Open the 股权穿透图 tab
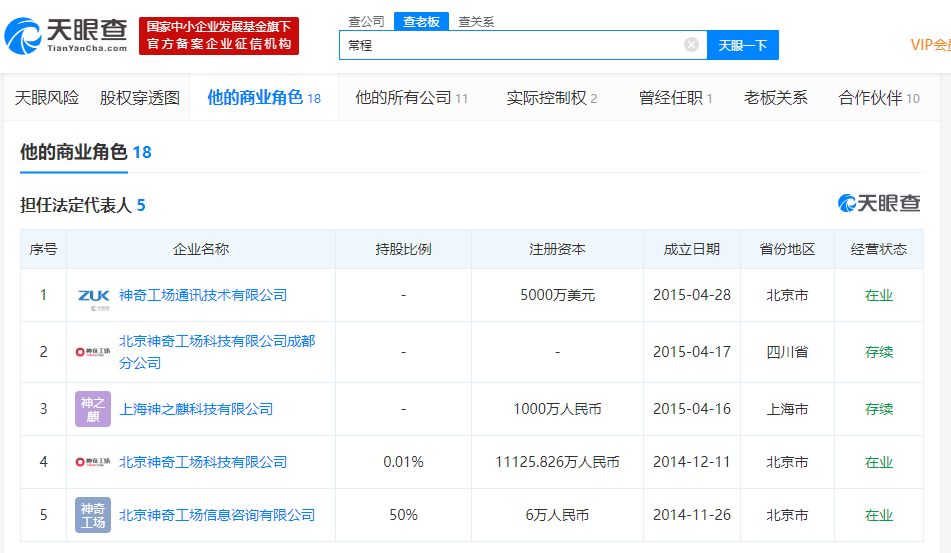 139,98
